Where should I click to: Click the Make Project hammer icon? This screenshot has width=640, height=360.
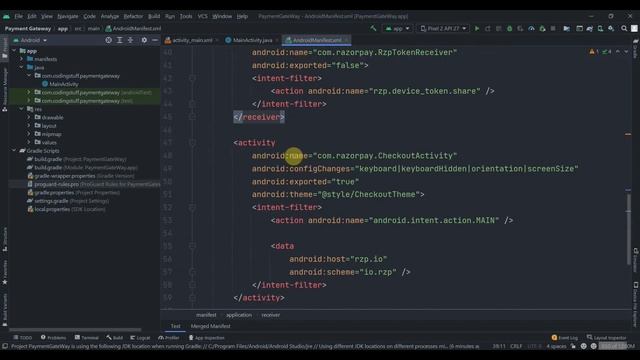click(373, 29)
